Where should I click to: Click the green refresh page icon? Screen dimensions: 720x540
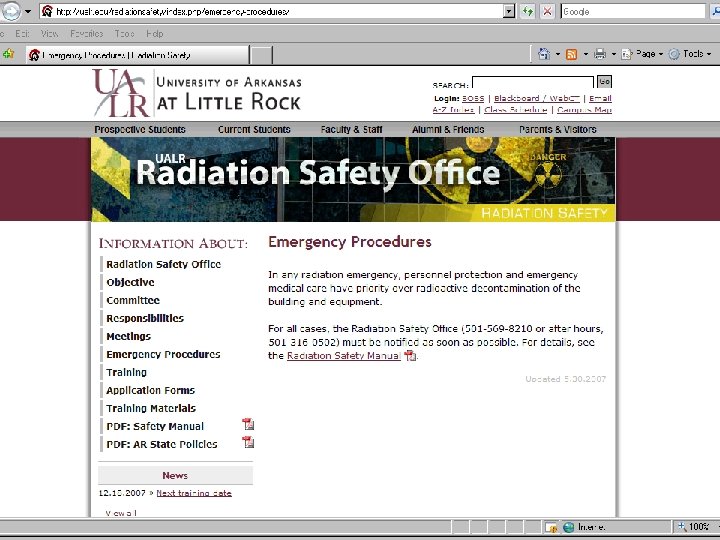tap(528, 11)
